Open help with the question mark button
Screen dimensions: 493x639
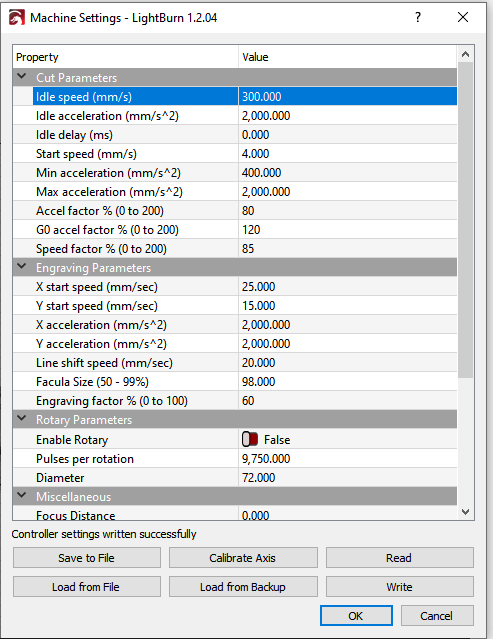[418, 17]
